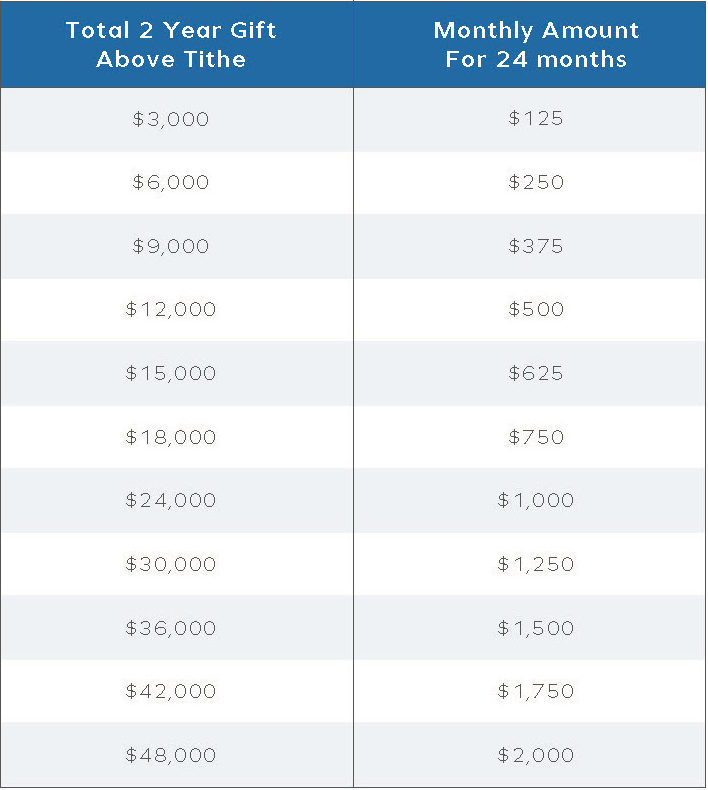Select the $125 monthly amount cell
The height and width of the screenshot is (790, 708).
tap(536, 118)
